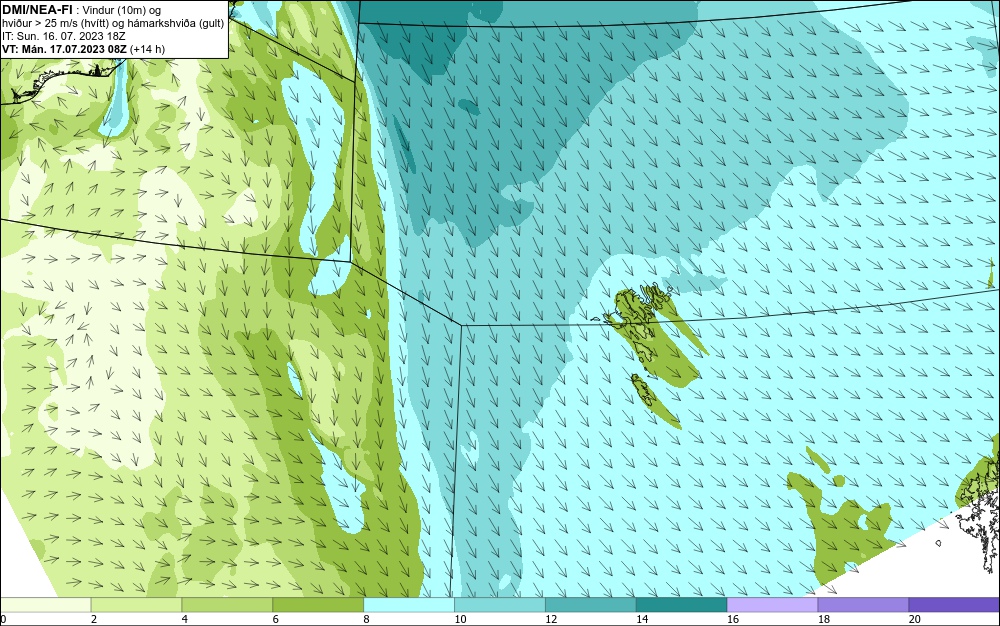Click the small southern Faroe island outline

(x=642, y=390)
